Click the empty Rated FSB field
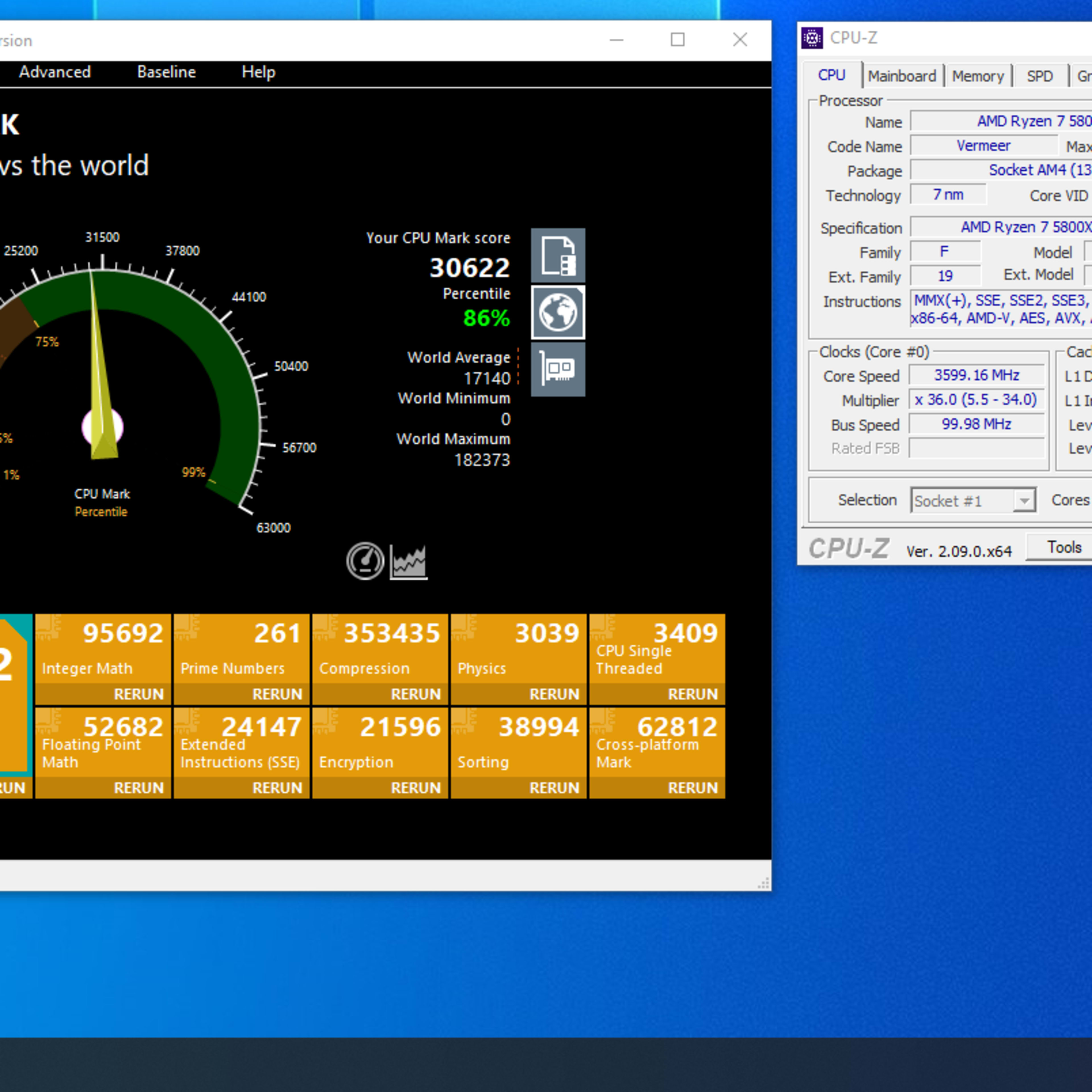Screen dimensions: 1092x1092 click(x=977, y=448)
